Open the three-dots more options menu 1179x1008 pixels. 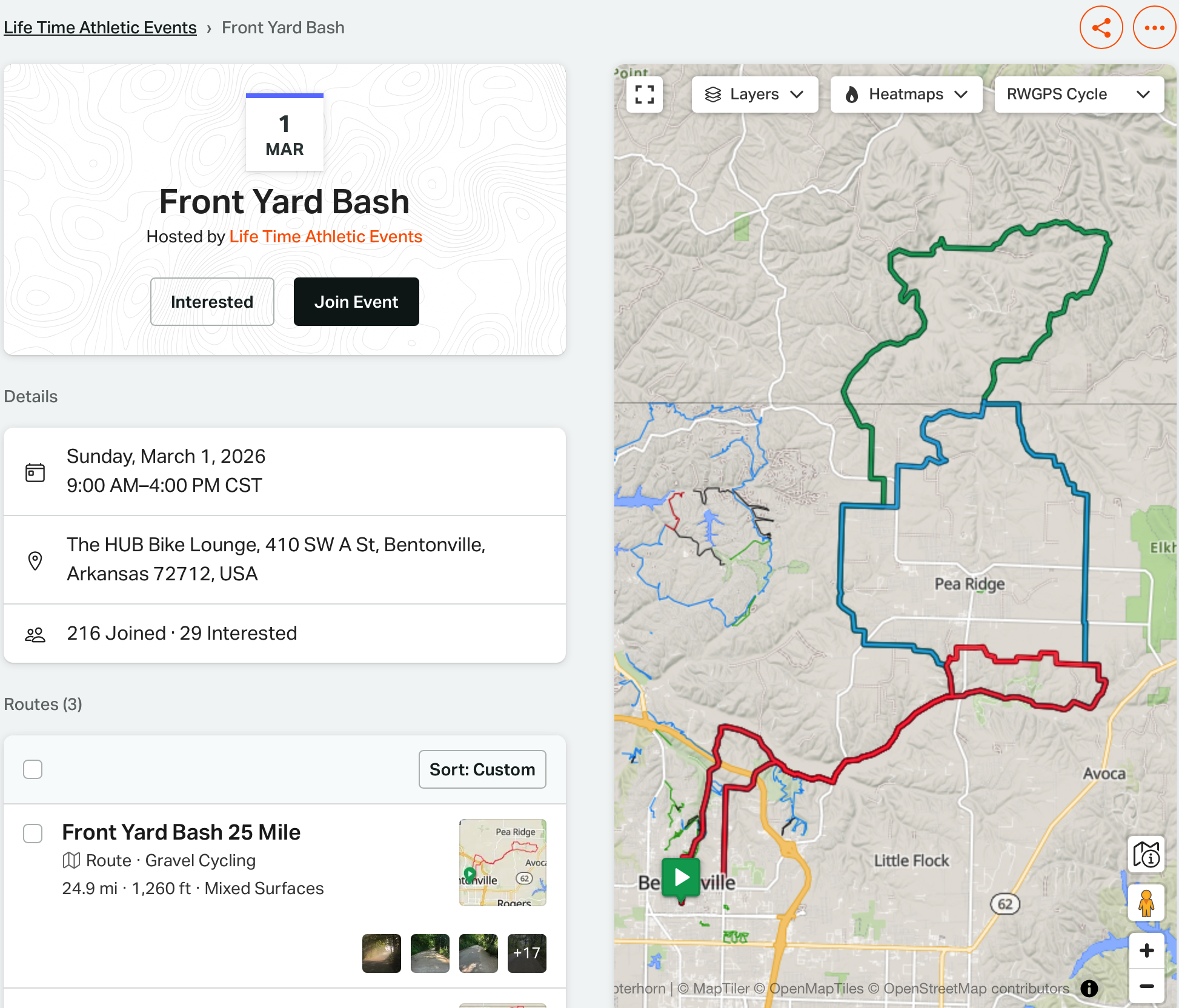point(1154,28)
